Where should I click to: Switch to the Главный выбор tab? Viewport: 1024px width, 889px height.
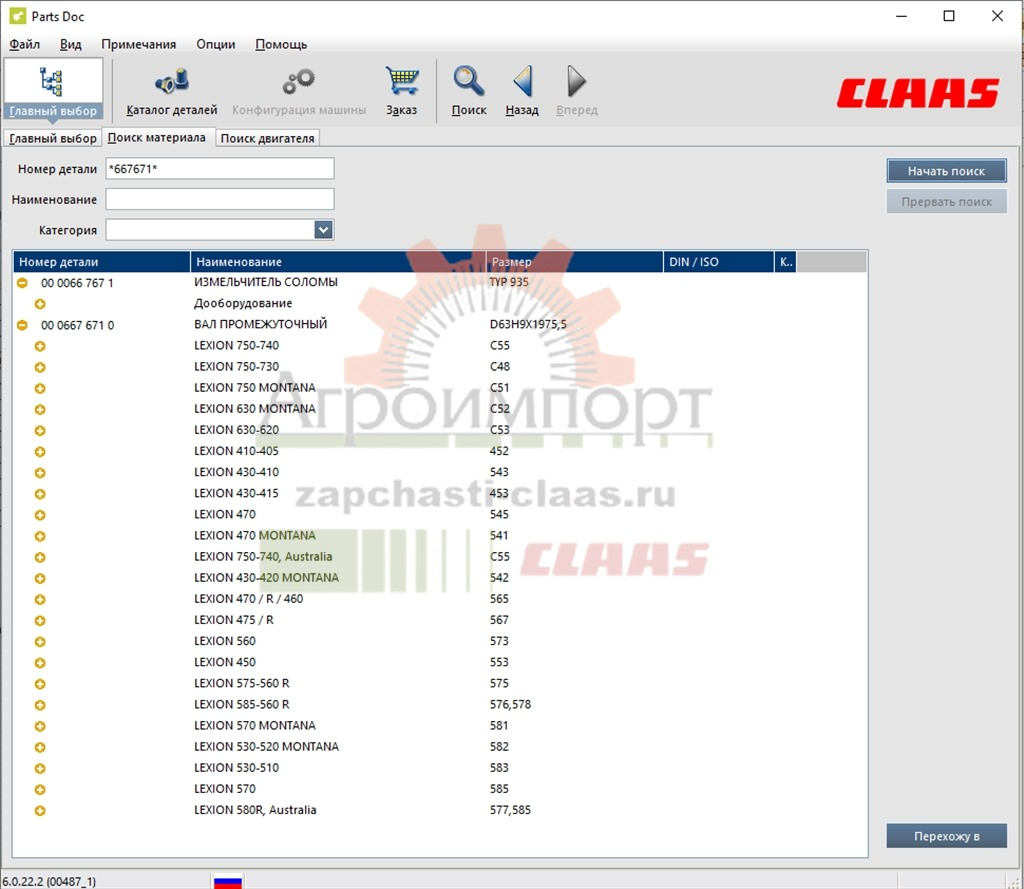point(53,138)
